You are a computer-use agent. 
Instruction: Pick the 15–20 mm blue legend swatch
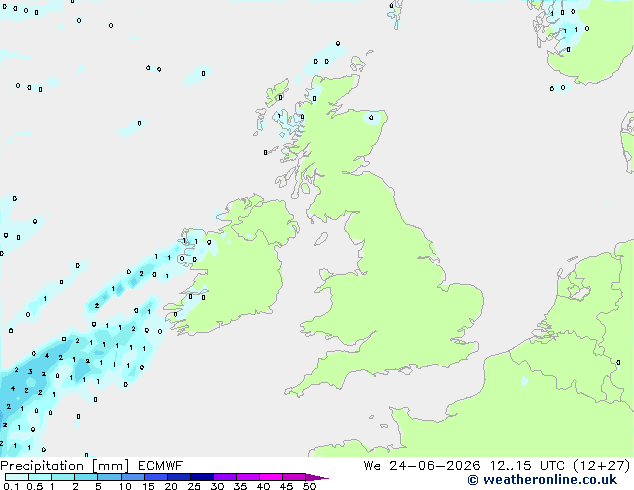point(155,477)
